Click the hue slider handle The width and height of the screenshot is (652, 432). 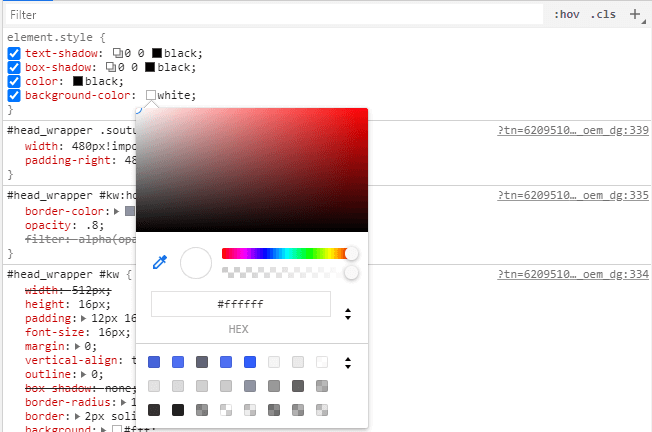[351, 254]
